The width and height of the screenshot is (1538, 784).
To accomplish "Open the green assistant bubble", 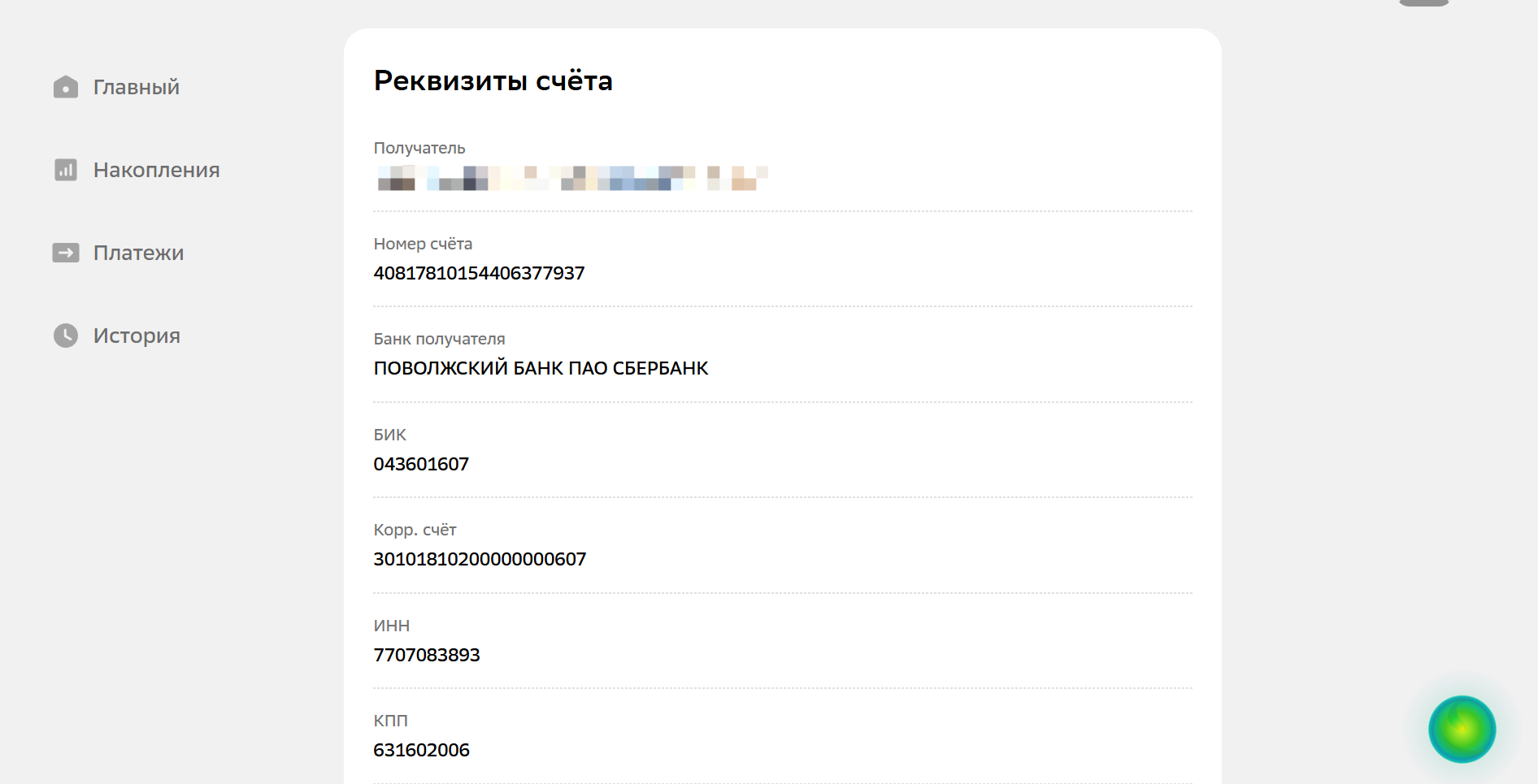I will click(1462, 729).
